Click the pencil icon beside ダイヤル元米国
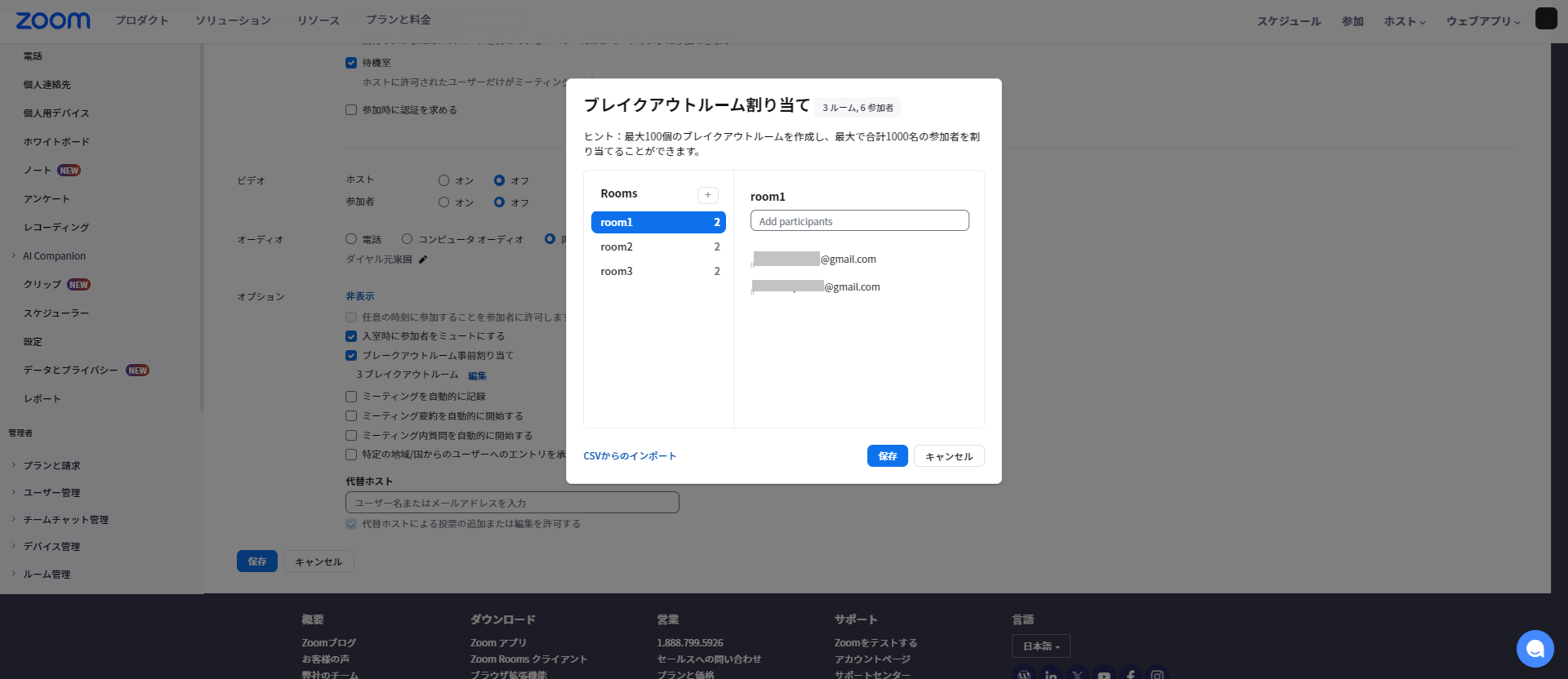 423,260
